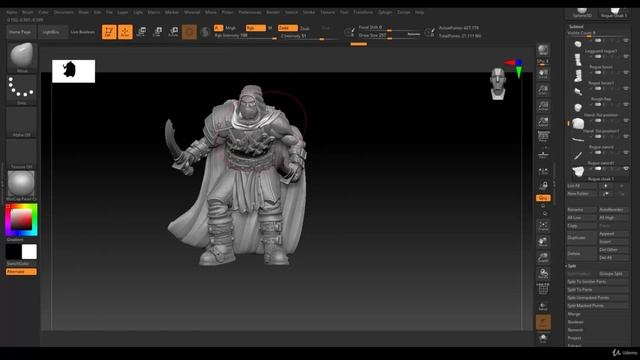Open the Zplugin menu
The height and width of the screenshot is (360, 640).
pos(385,12)
